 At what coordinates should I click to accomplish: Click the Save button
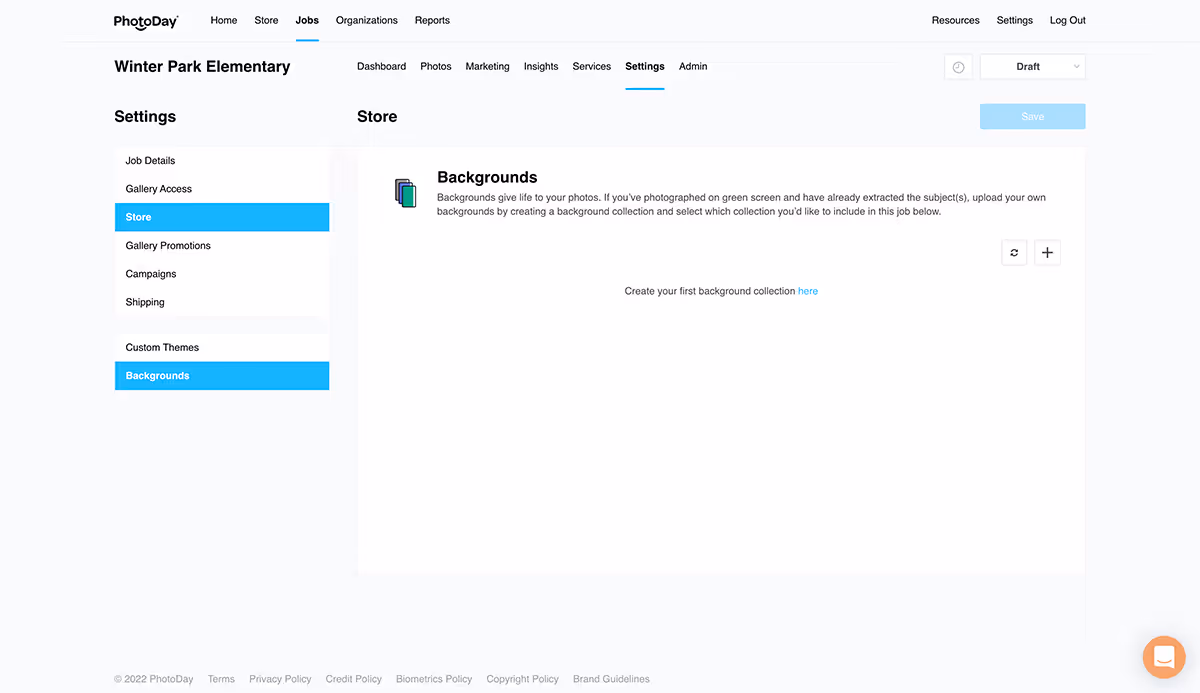point(1033,117)
